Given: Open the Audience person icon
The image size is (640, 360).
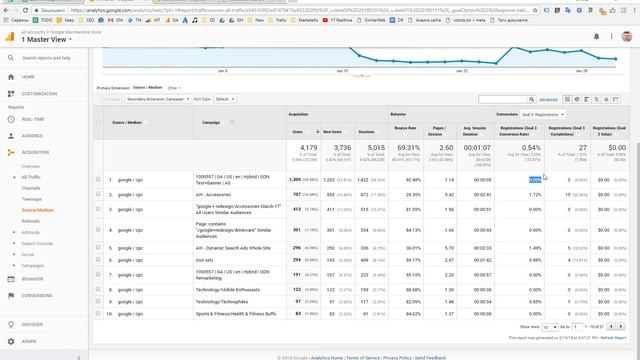Looking at the screenshot, I should point(11,136).
